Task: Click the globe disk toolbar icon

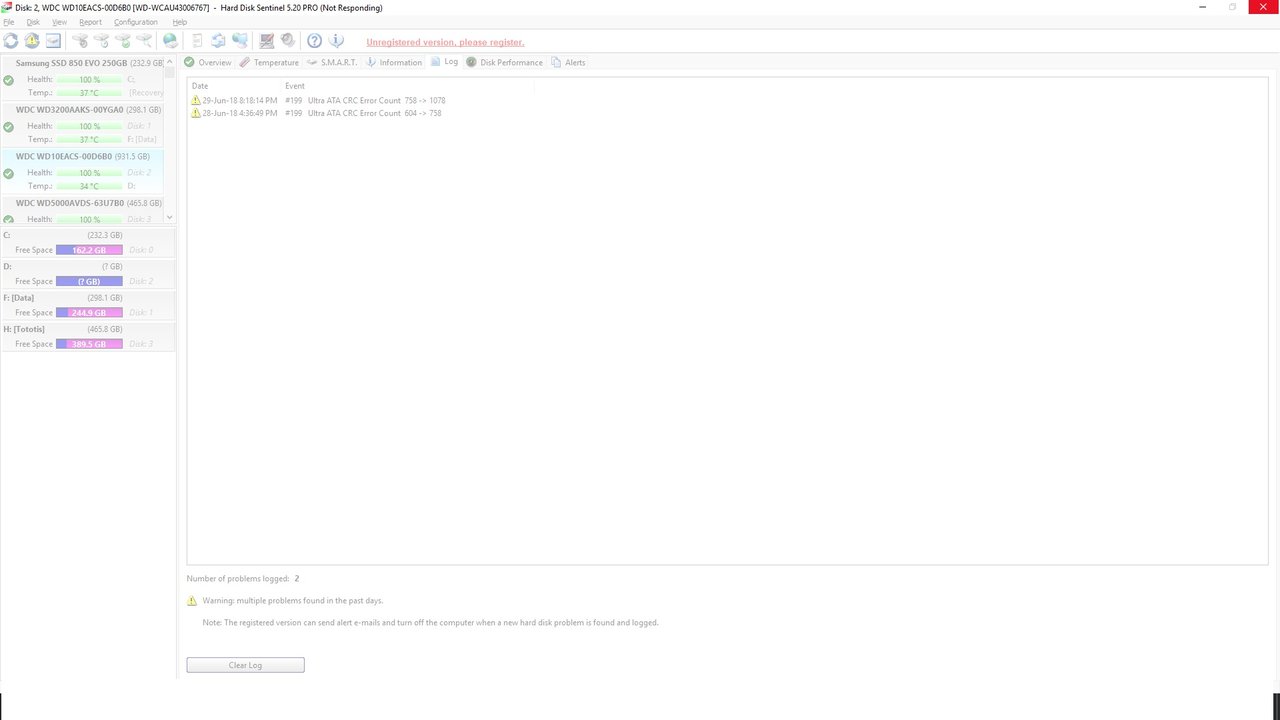Action: pos(170,41)
